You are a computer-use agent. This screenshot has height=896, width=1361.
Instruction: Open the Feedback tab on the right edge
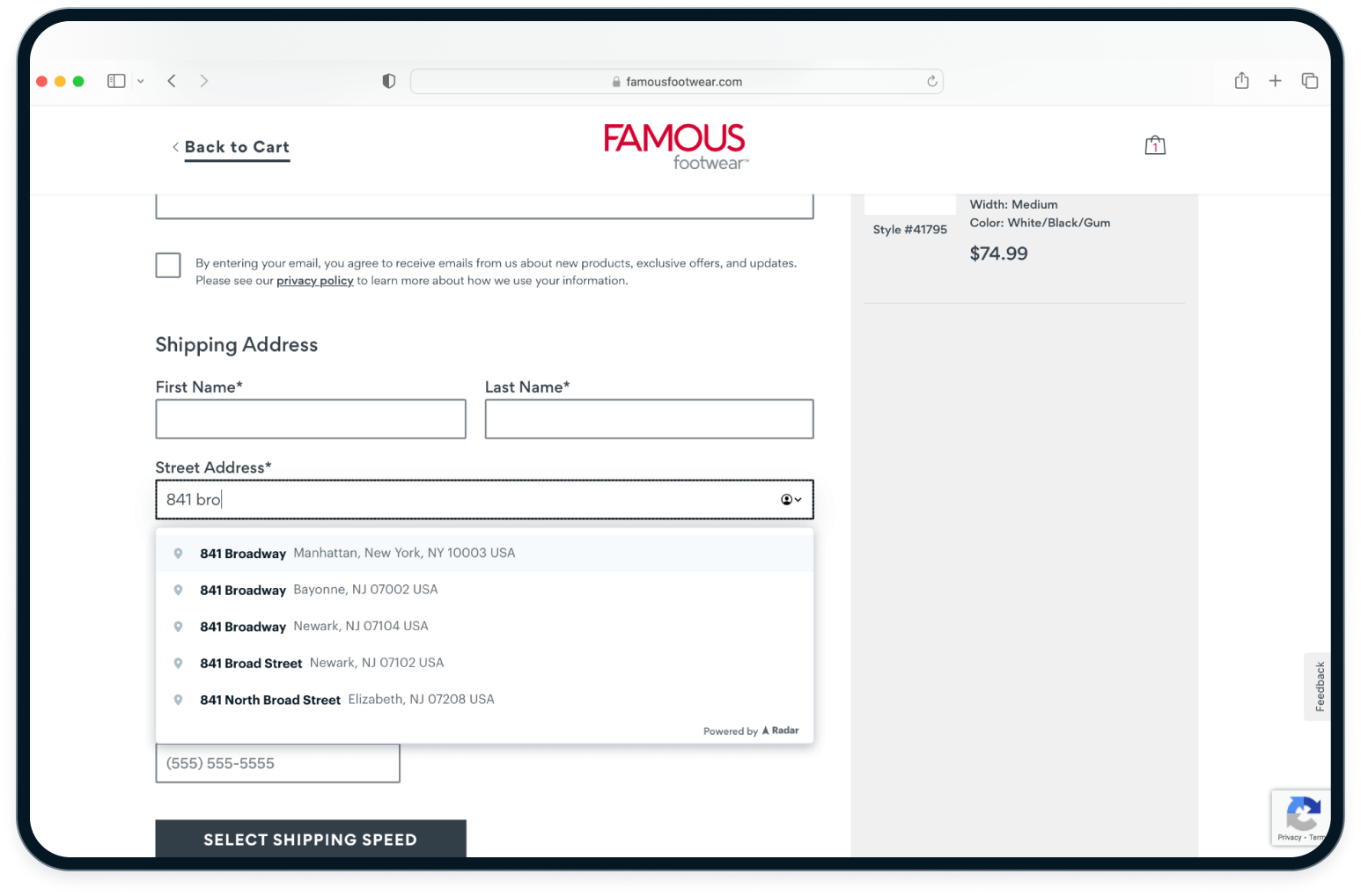tap(1318, 686)
